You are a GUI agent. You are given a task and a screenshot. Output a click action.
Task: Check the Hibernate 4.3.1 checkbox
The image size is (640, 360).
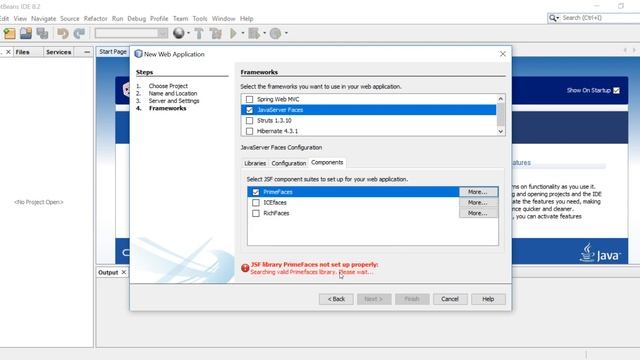tap(249, 131)
